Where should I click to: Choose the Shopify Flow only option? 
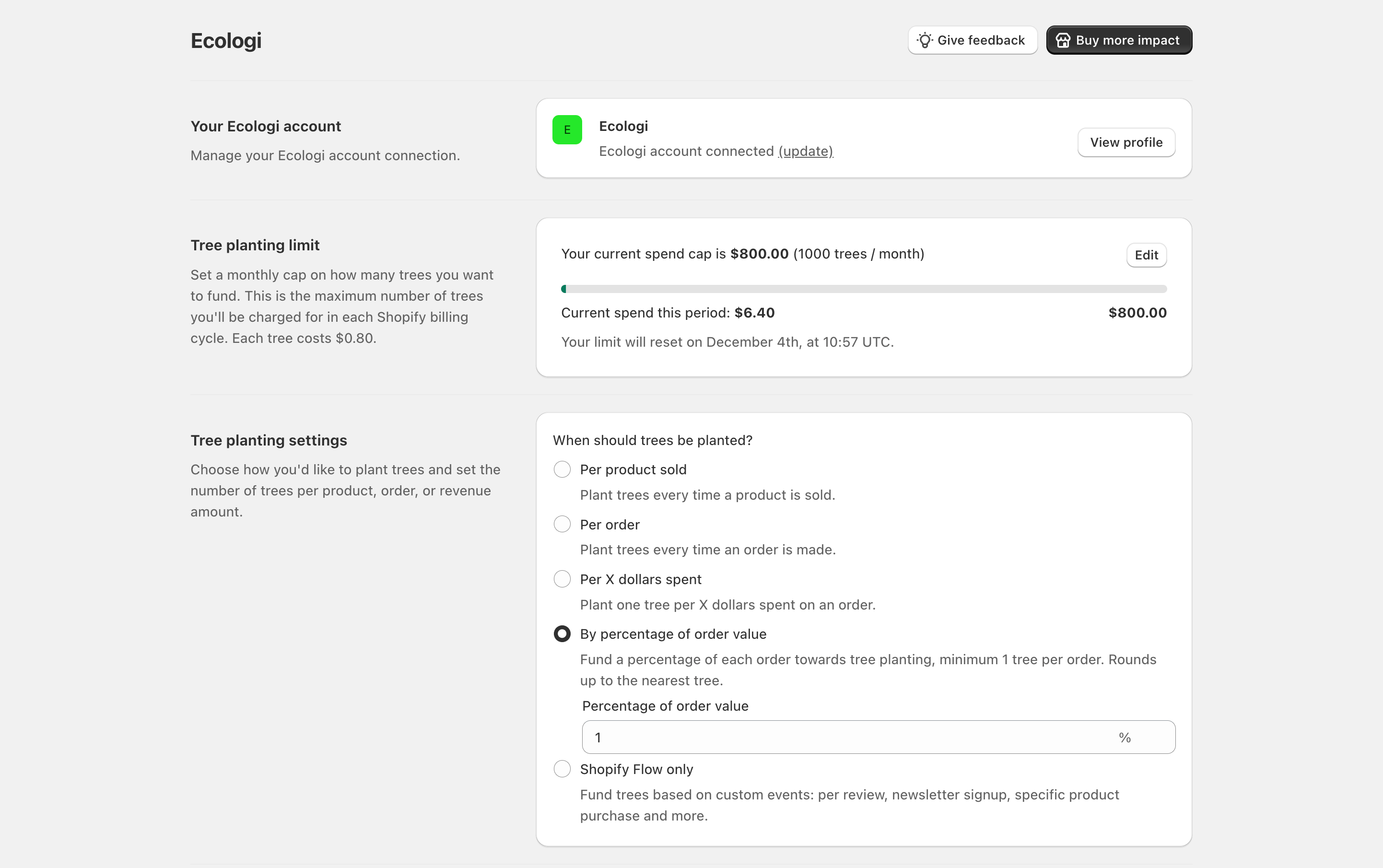coord(562,769)
